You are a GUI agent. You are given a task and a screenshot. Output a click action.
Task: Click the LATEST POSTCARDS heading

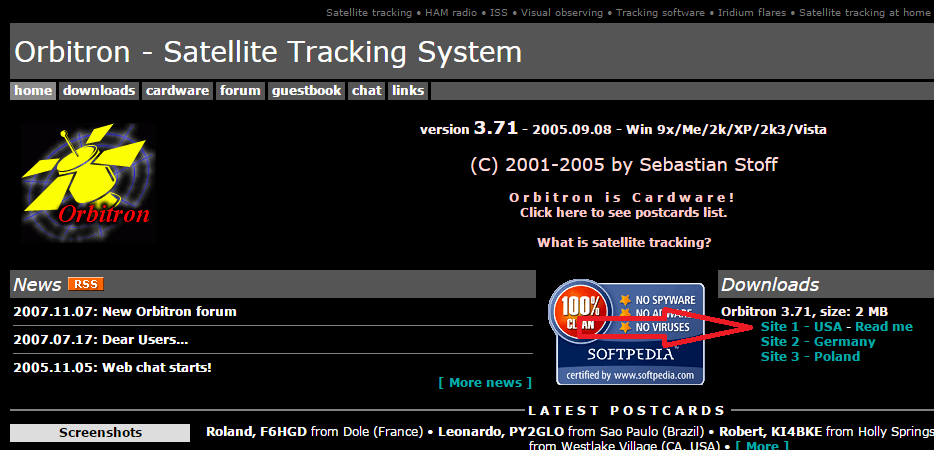coord(627,411)
